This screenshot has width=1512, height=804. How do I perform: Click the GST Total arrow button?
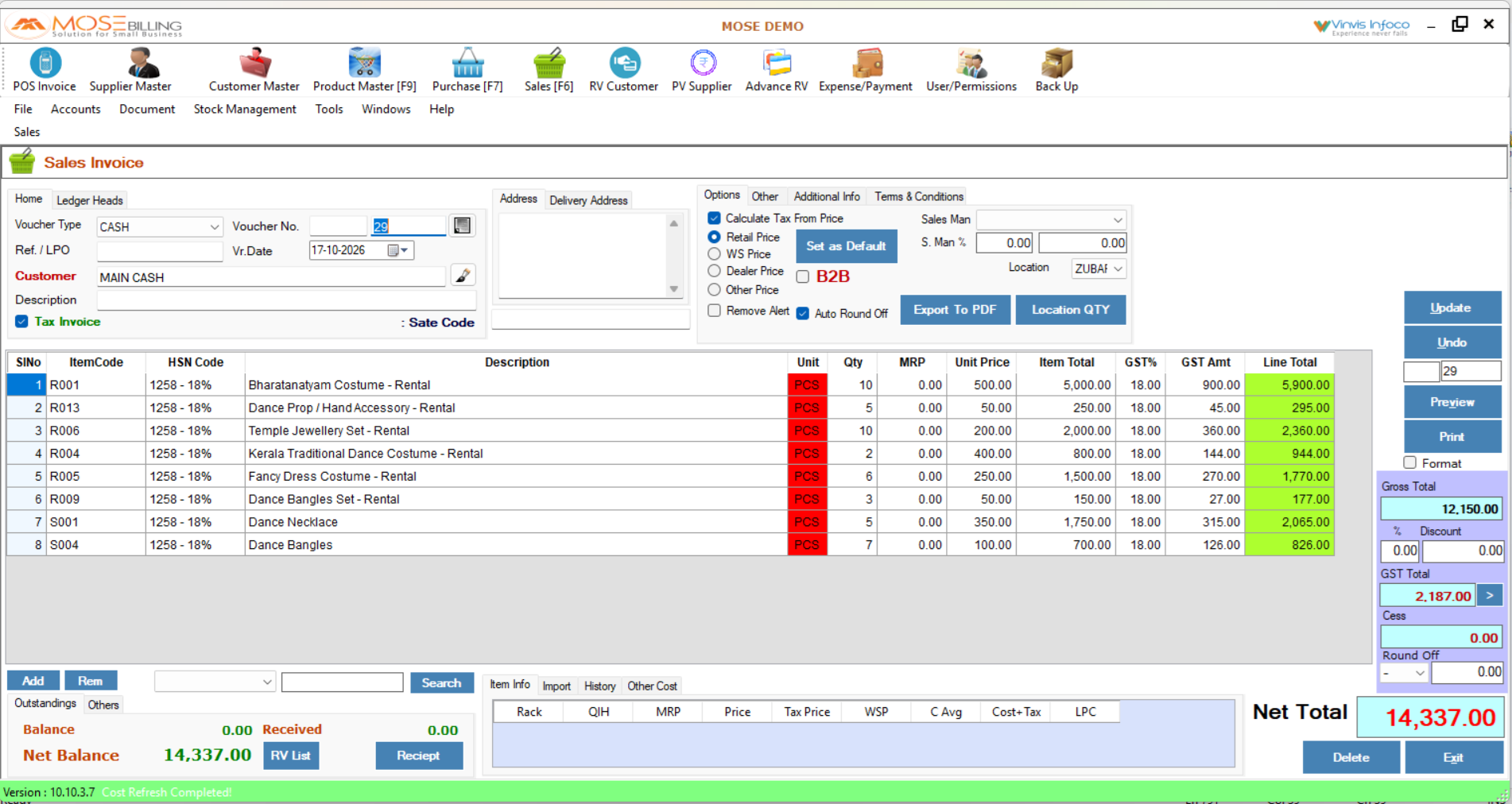[1490, 595]
